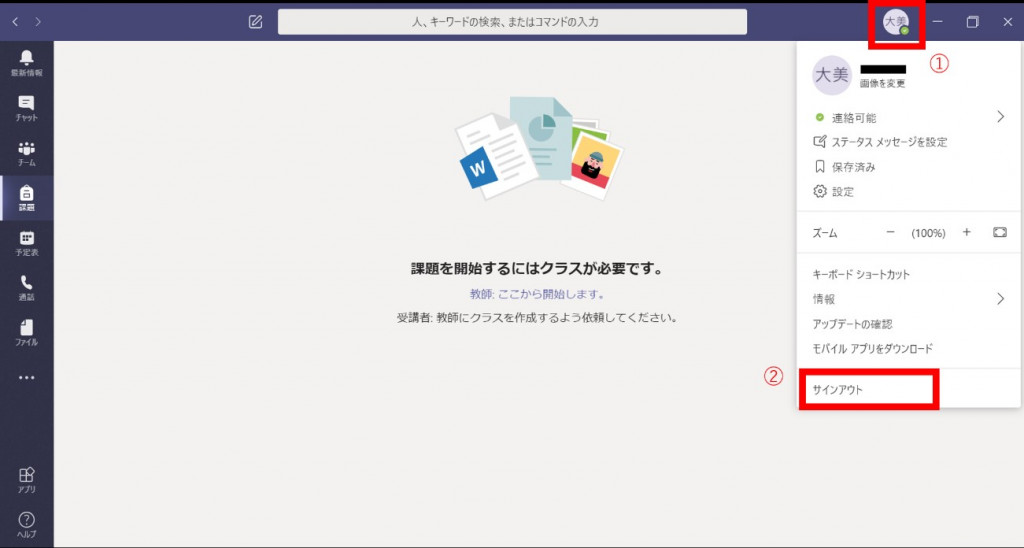Increase zoom with the plus button
1024x548 pixels.
click(x=966, y=232)
